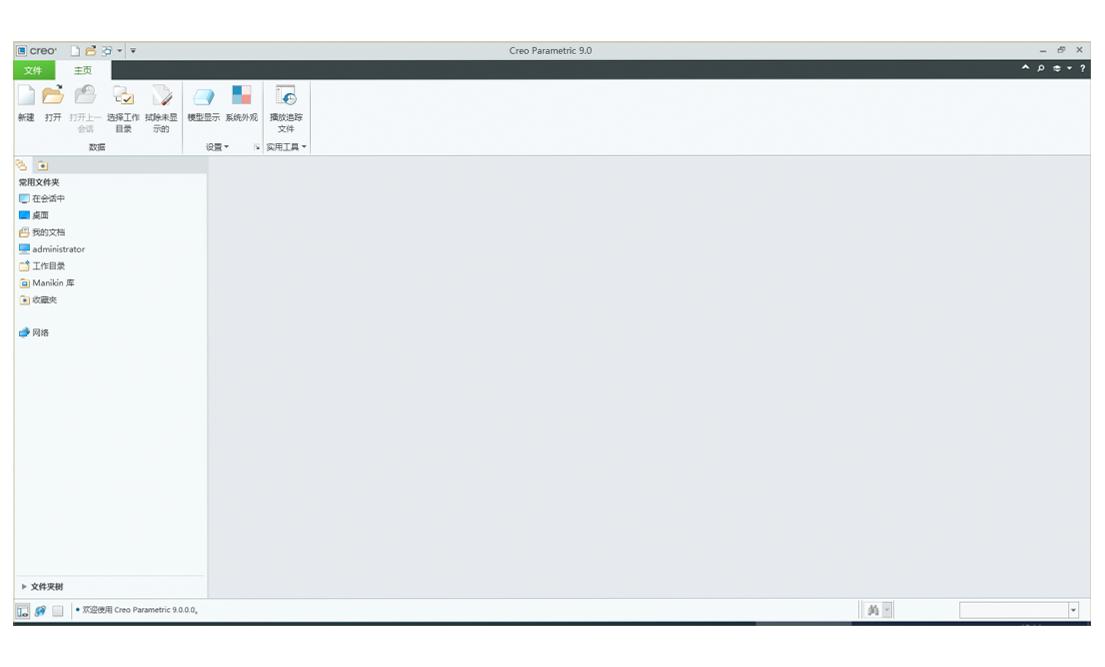Image resolution: width=1105 pixels, height=667 pixels.
Task: Open a file with the 打开 ribbon icon
Action: [52, 97]
